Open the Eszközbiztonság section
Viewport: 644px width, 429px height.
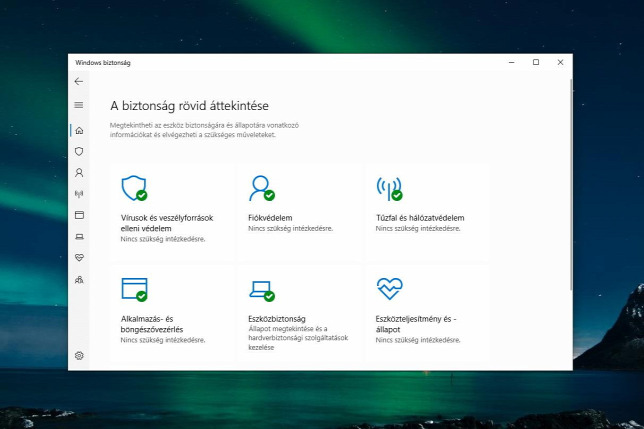coord(277,319)
